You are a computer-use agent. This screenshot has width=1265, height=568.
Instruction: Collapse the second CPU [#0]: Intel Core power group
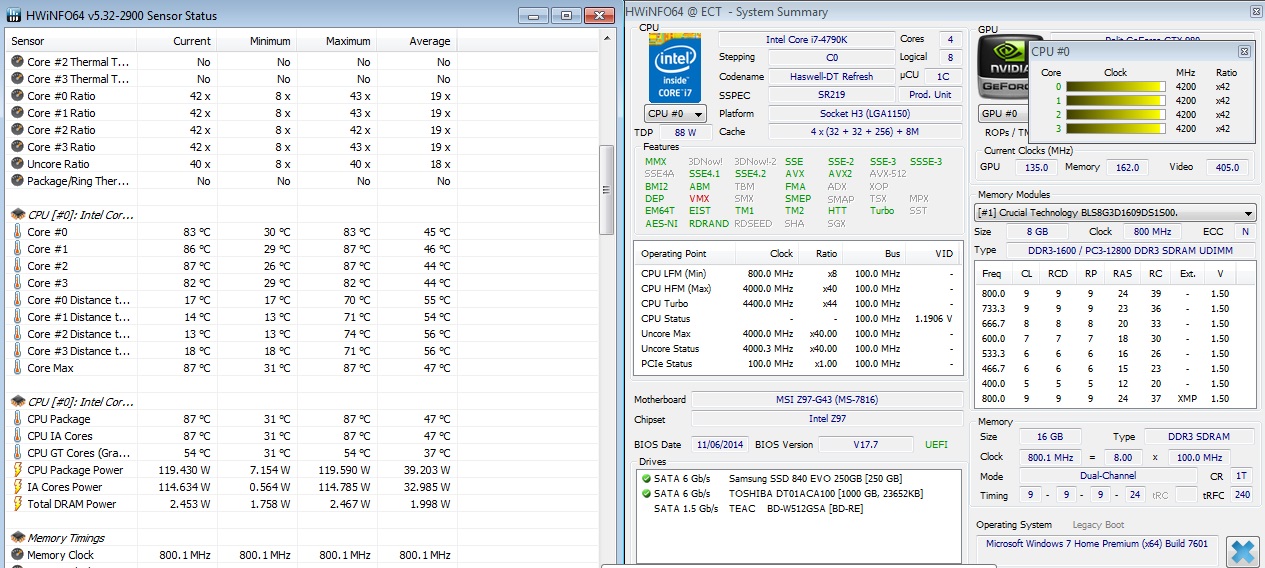17,402
